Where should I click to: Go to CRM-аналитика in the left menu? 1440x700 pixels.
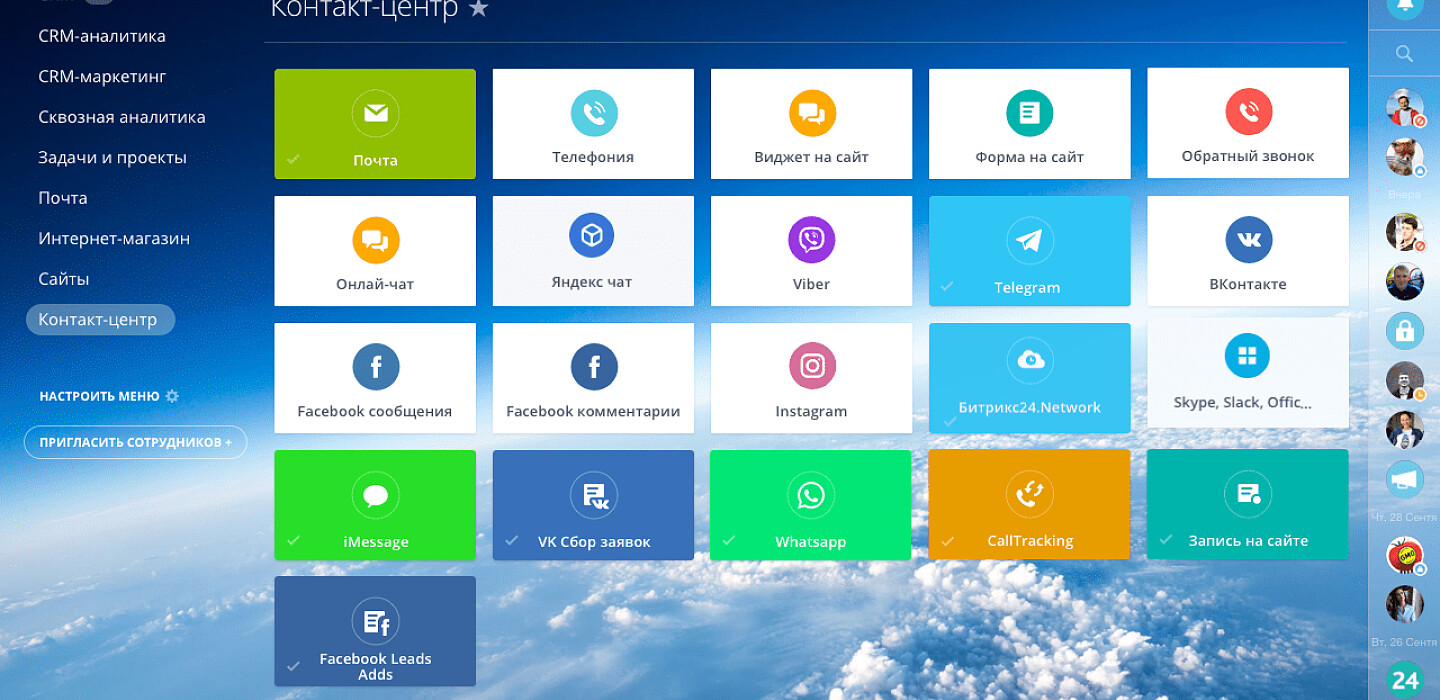point(102,36)
